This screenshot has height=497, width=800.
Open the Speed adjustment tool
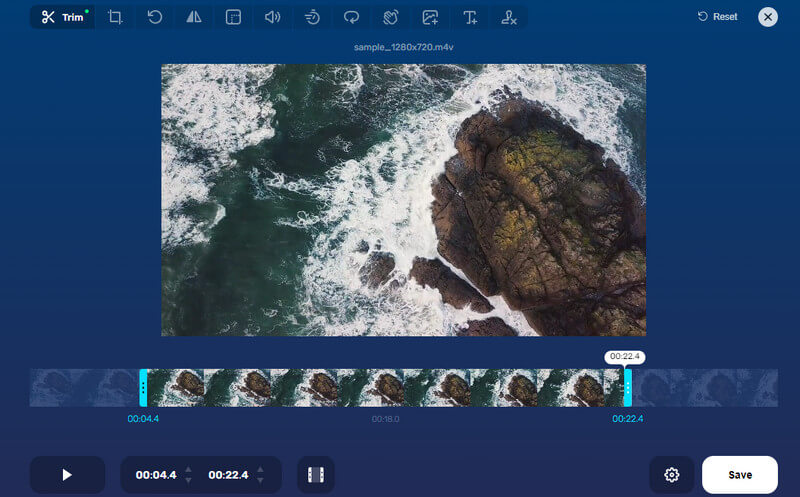[x=311, y=17]
